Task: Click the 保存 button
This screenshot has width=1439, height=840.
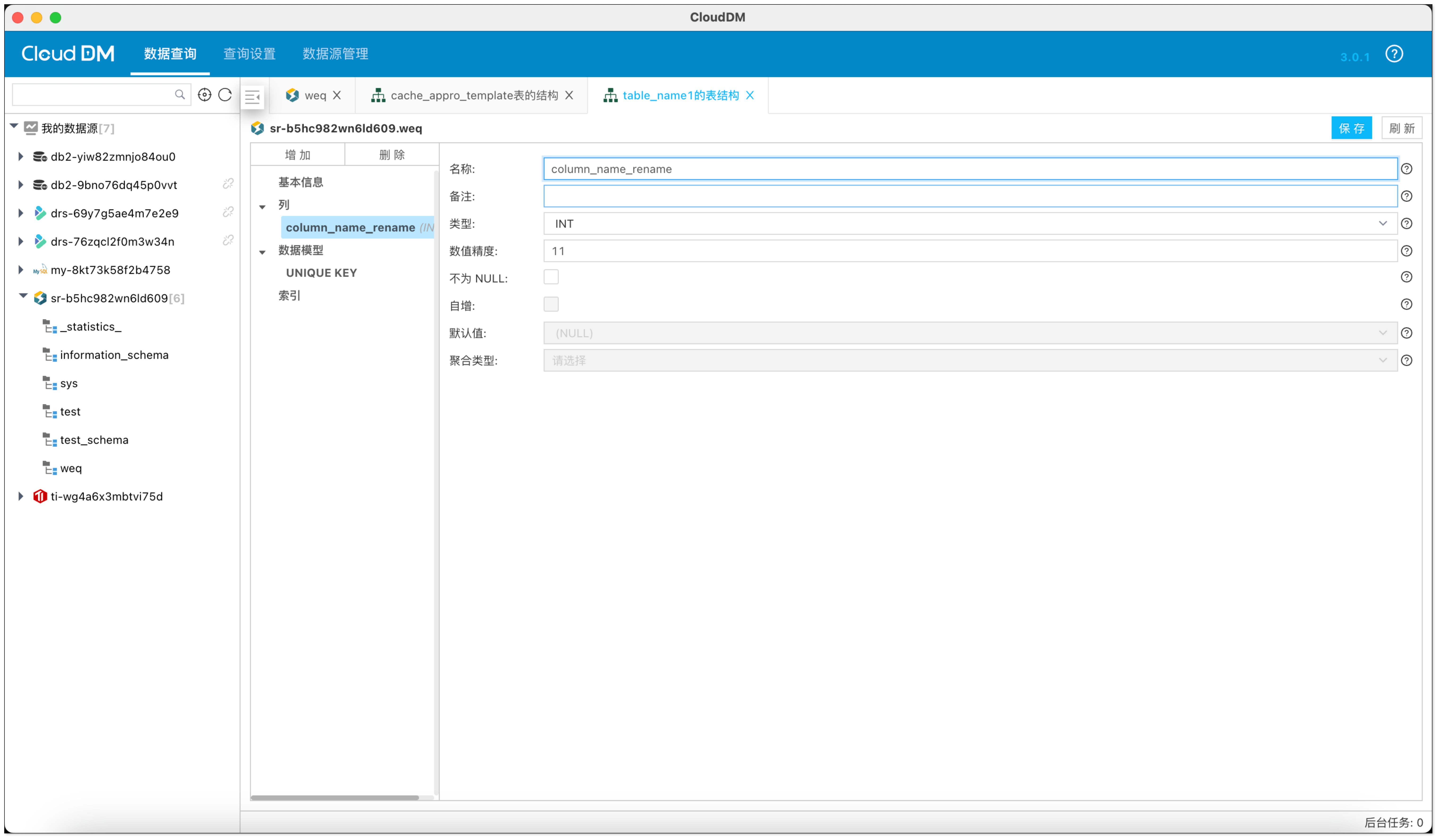Action: click(x=1351, y=128)
